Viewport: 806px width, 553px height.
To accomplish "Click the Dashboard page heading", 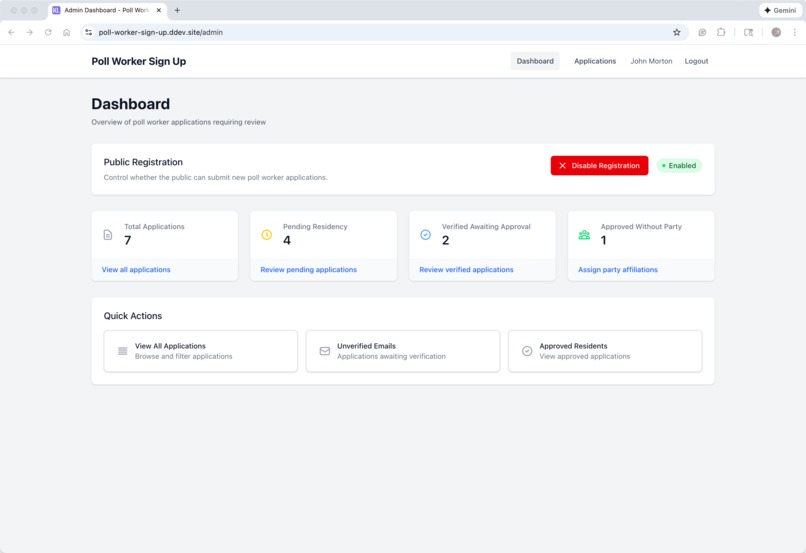I will point(131,104).
